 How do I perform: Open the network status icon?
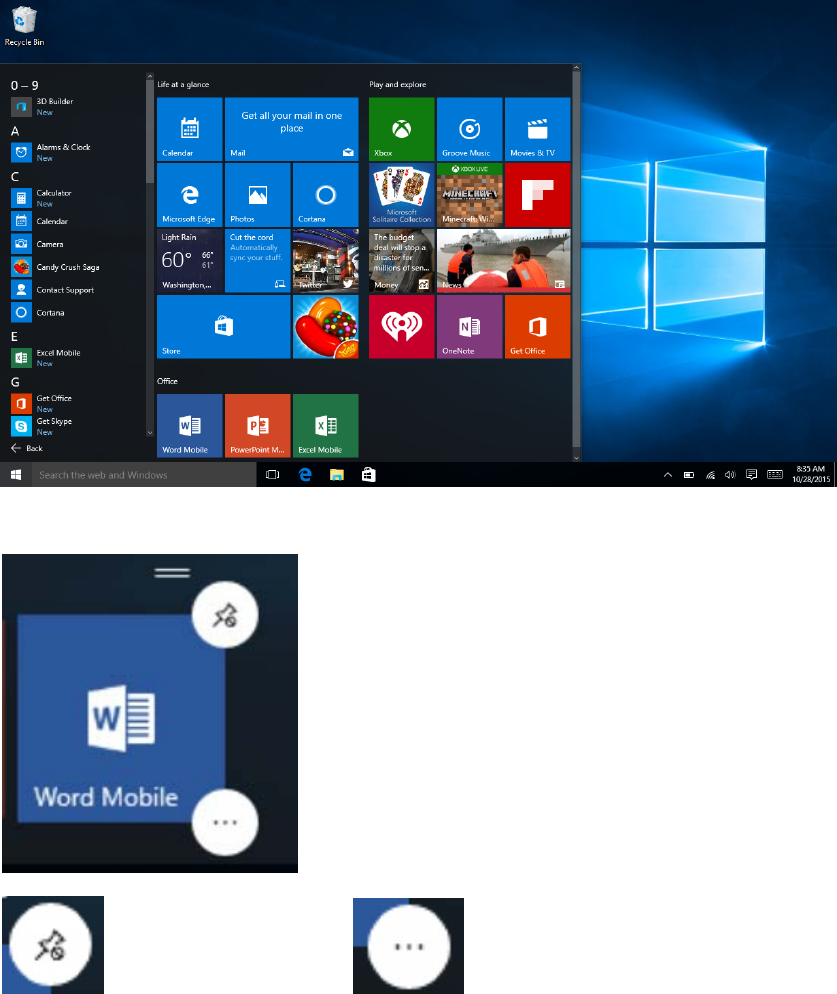[710, 475]
